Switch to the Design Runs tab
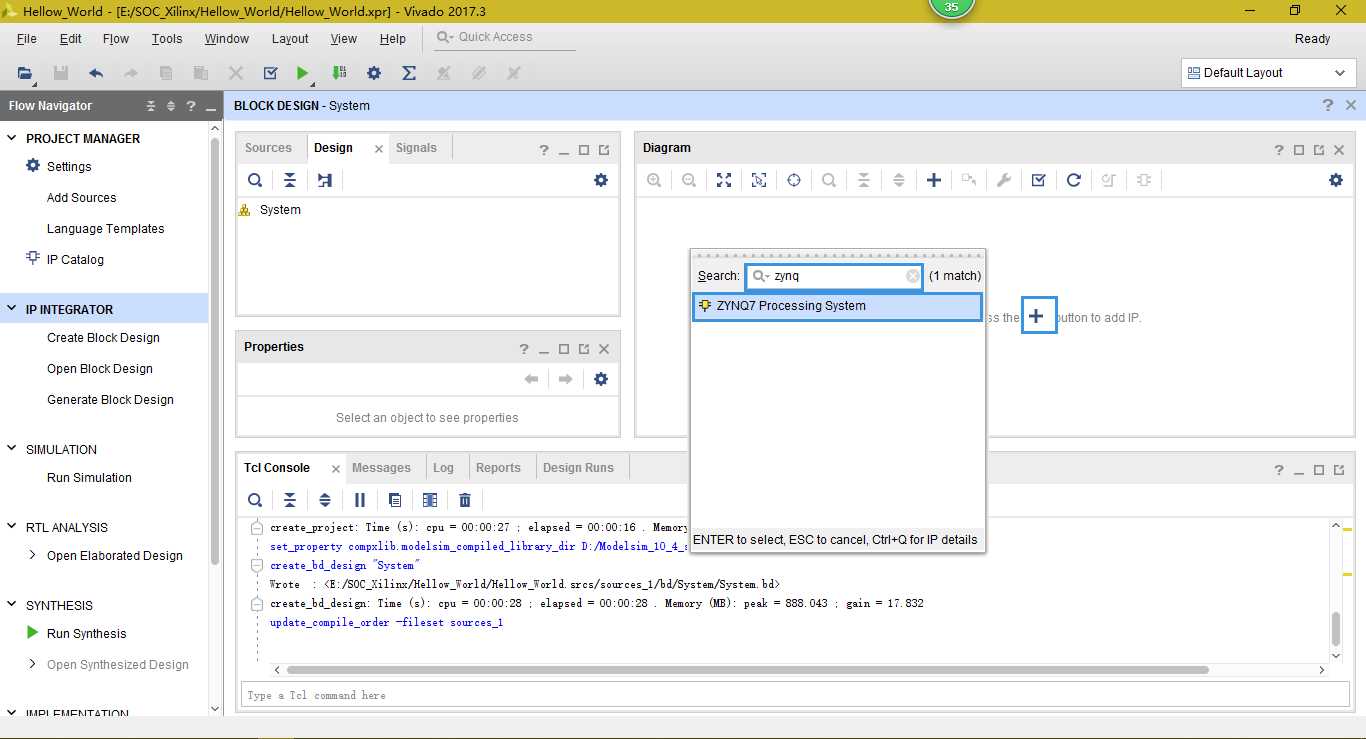Screen dimensions: 1366x739 578,468
